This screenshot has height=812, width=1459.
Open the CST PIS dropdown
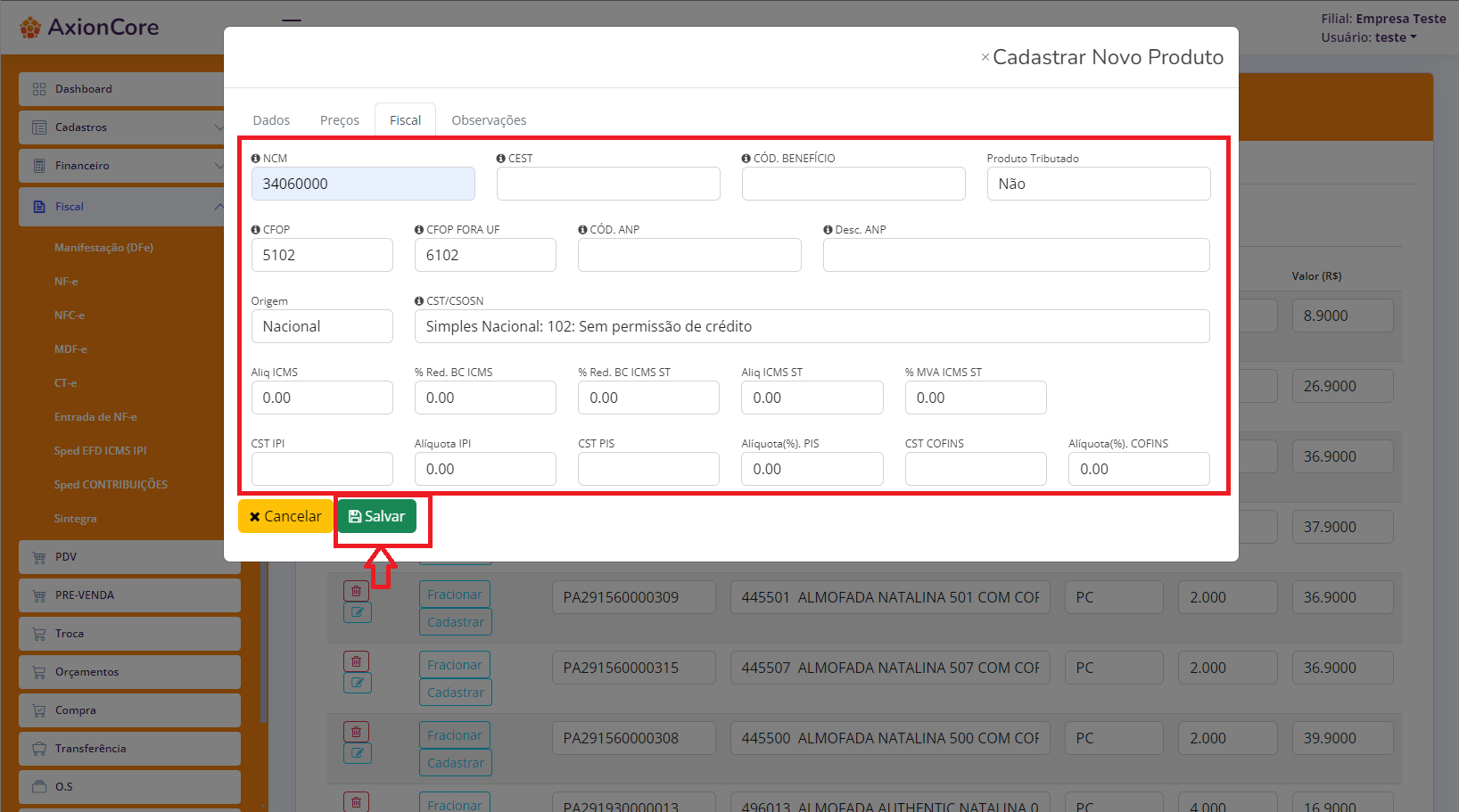click(x=648, y=469)
